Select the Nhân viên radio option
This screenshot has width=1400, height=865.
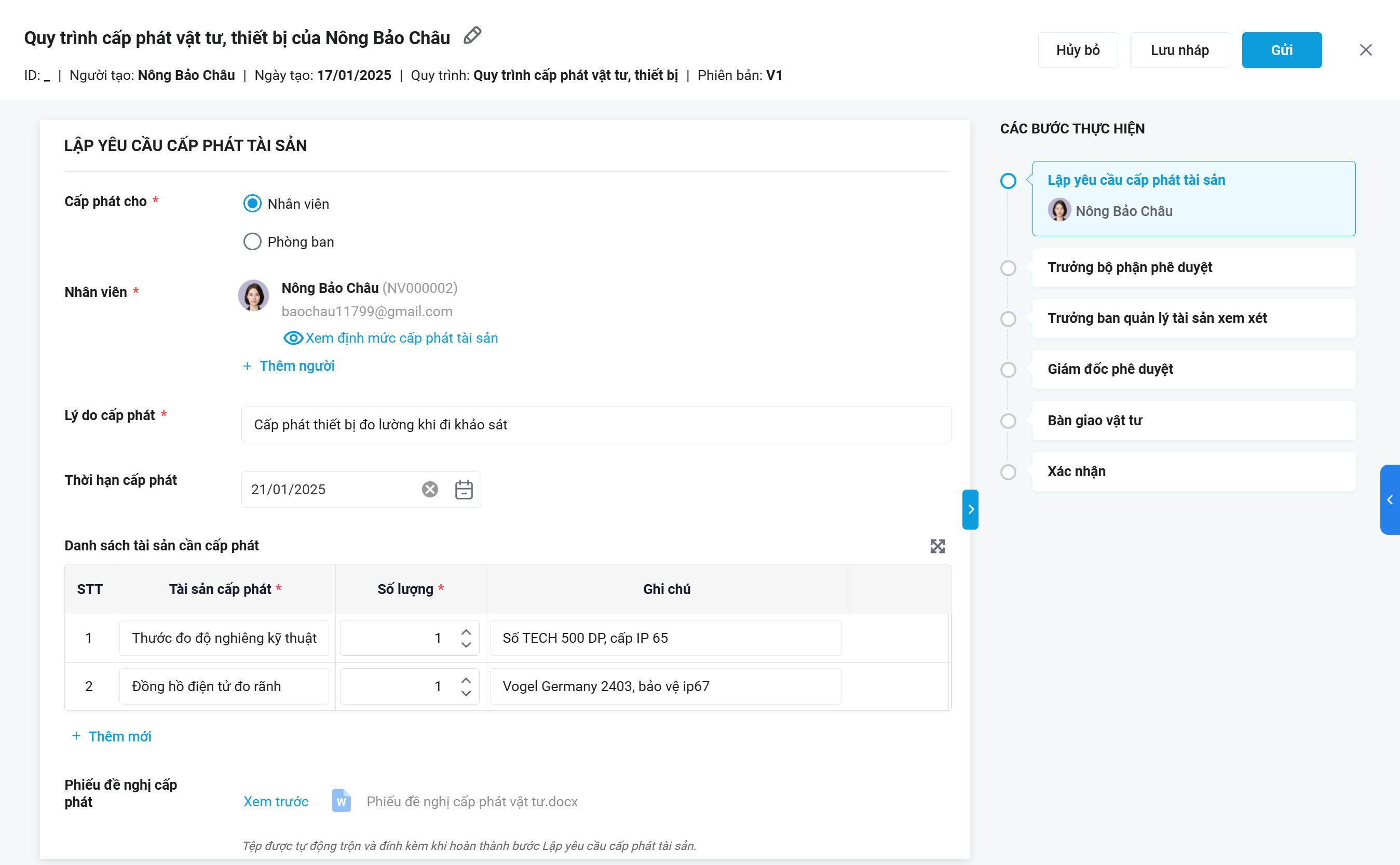[x=252, y=204]
